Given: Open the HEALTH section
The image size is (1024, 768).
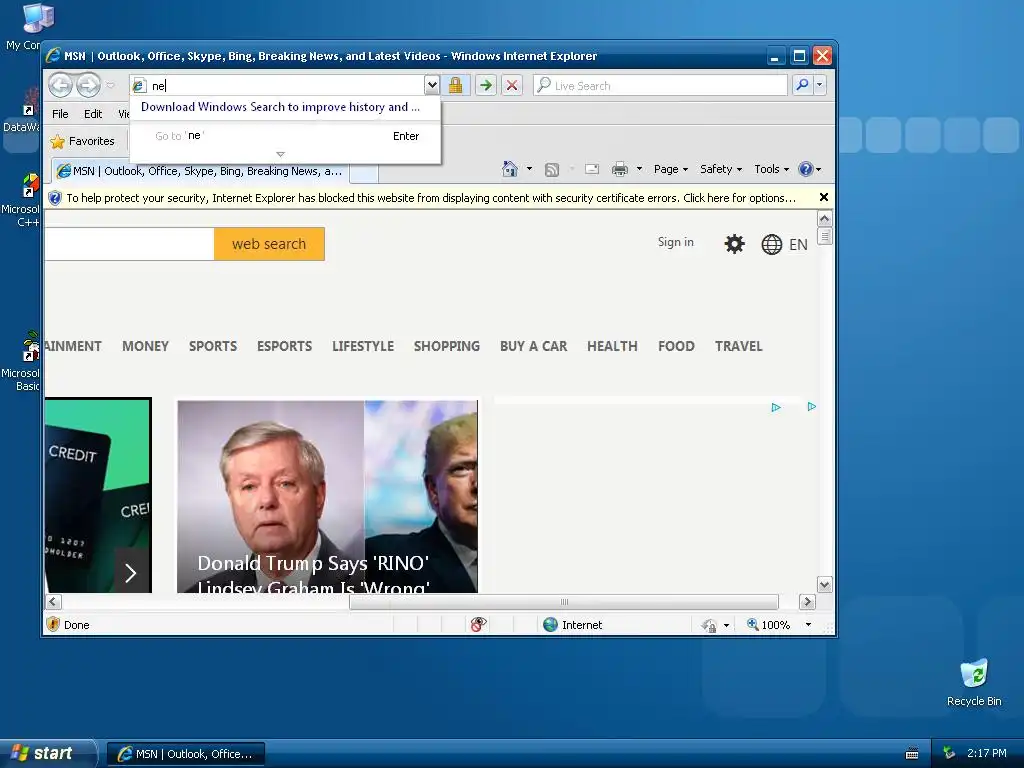Looking at the screenshot, I should [612, 346].
